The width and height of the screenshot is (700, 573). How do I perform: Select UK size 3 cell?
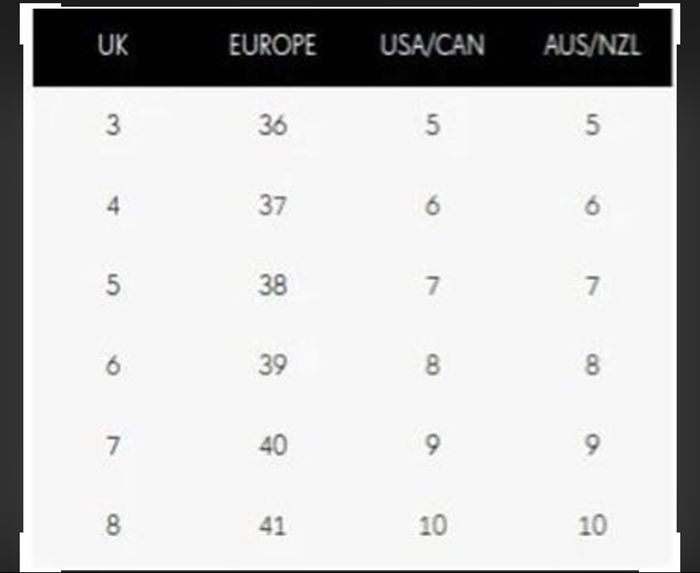[113, 126]
